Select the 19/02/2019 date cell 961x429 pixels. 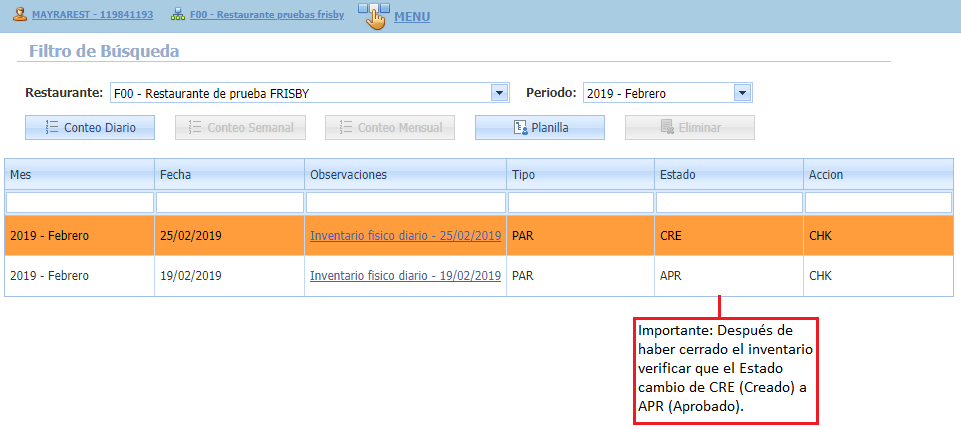click(x=229, y=276)
